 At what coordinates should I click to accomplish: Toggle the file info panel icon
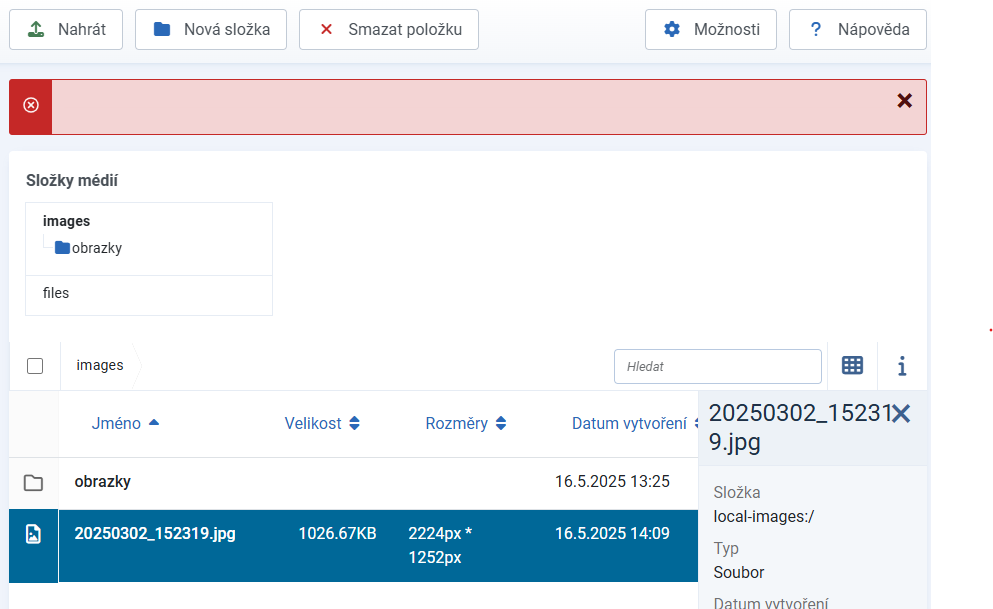[x=902, y=367]
